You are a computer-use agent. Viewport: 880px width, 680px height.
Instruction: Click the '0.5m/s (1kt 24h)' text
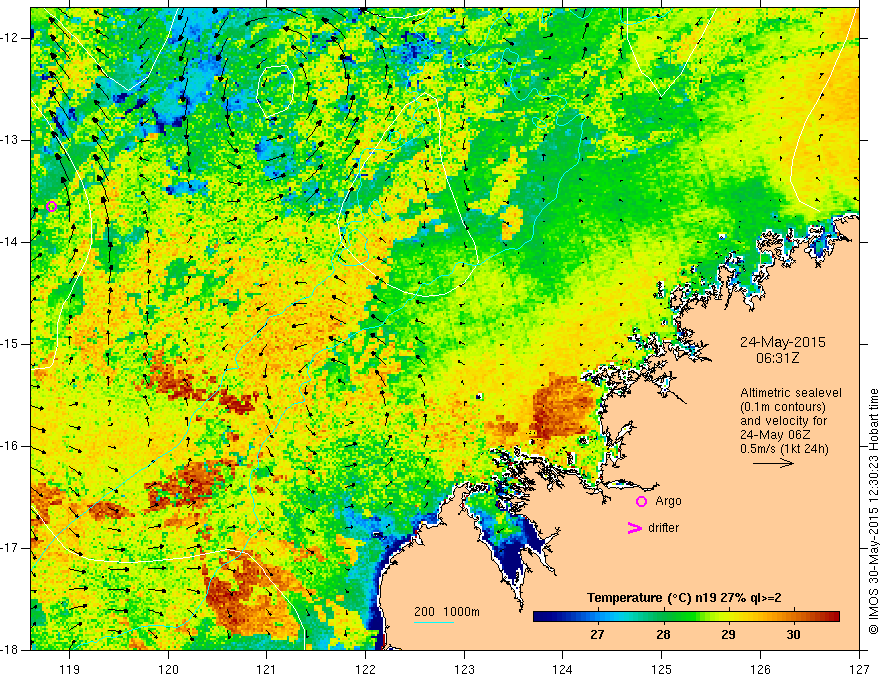pyautogui.click(x=784, y=449)
